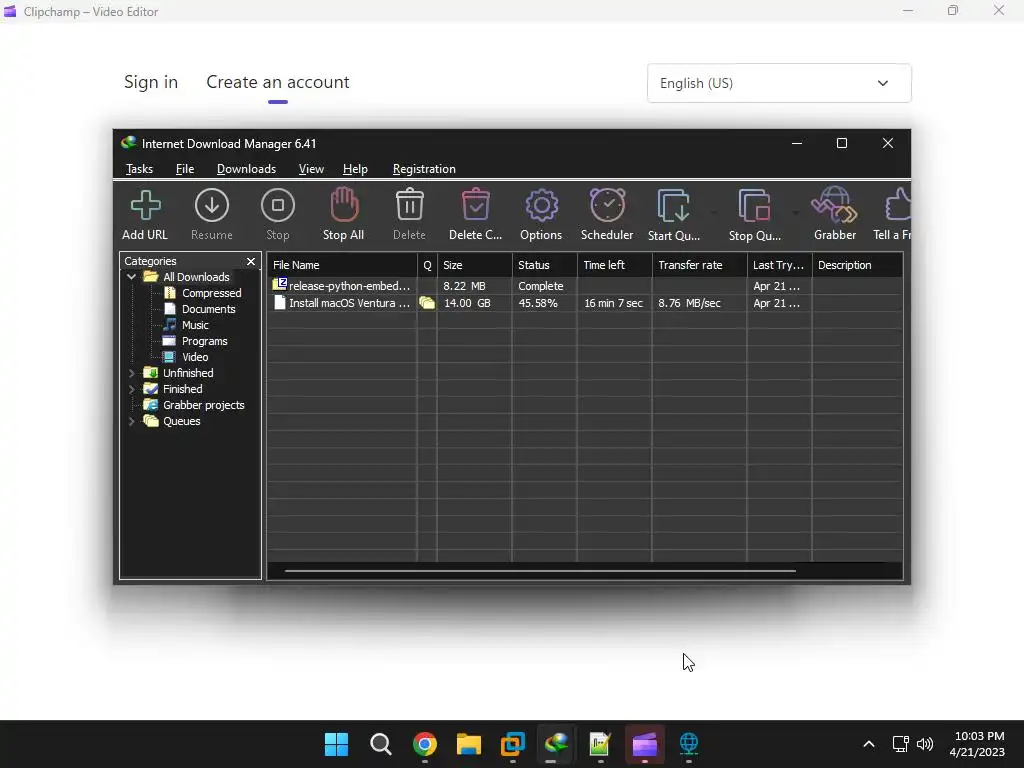The image size is (1024, 768).
Task: Click the Resume download icon
Action: (x=212, y=214)
